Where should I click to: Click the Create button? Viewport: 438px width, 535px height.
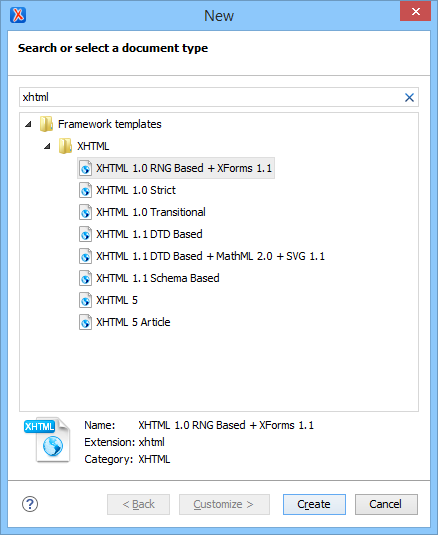tap(314, 504)
